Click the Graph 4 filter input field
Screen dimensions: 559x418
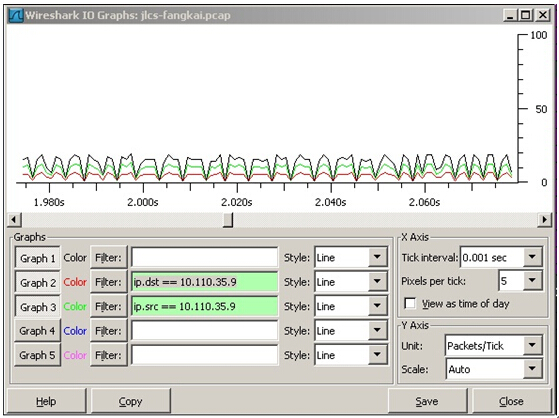tap(204, 331)
